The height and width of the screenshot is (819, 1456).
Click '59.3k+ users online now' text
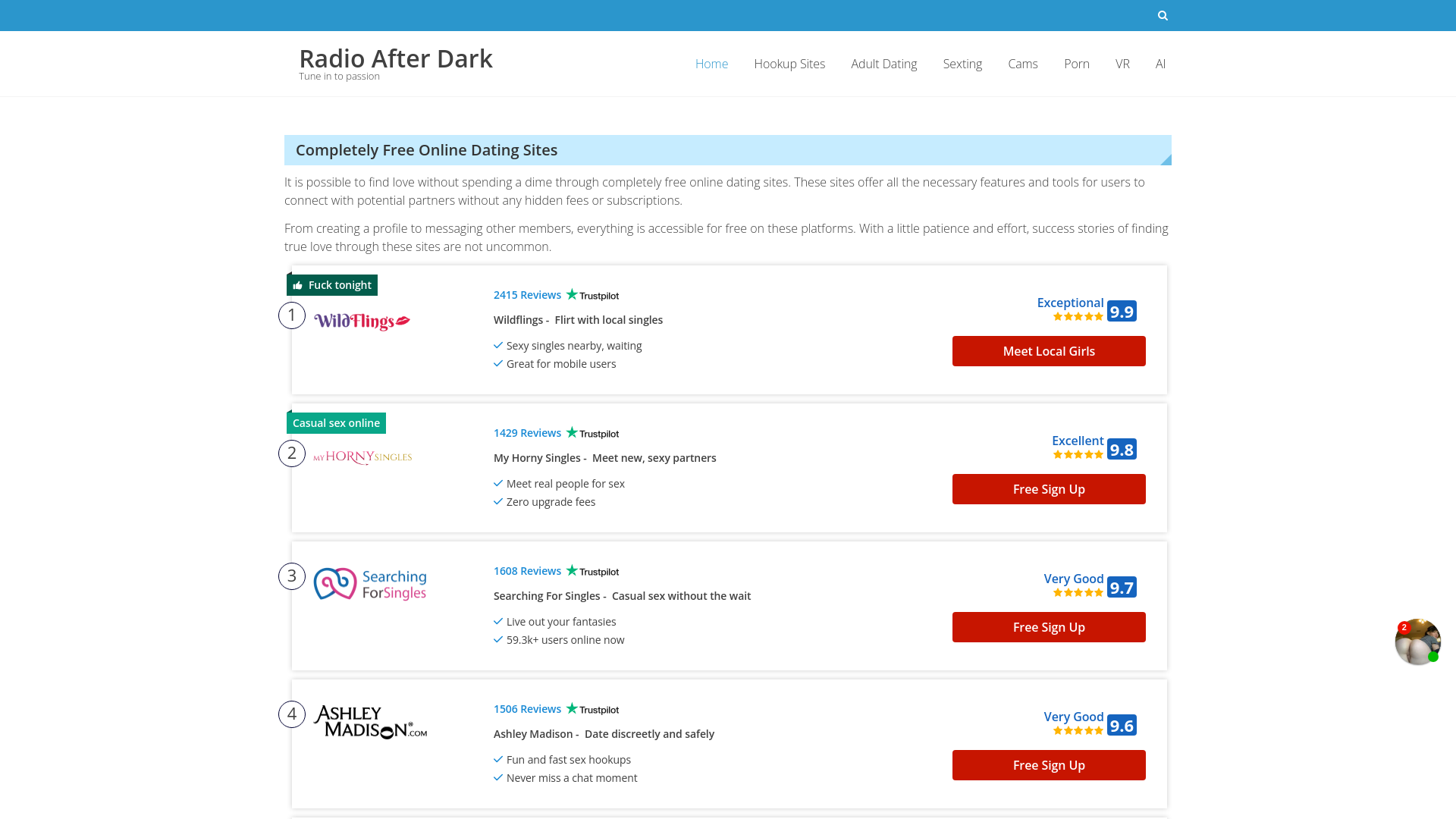pos(565,640)
